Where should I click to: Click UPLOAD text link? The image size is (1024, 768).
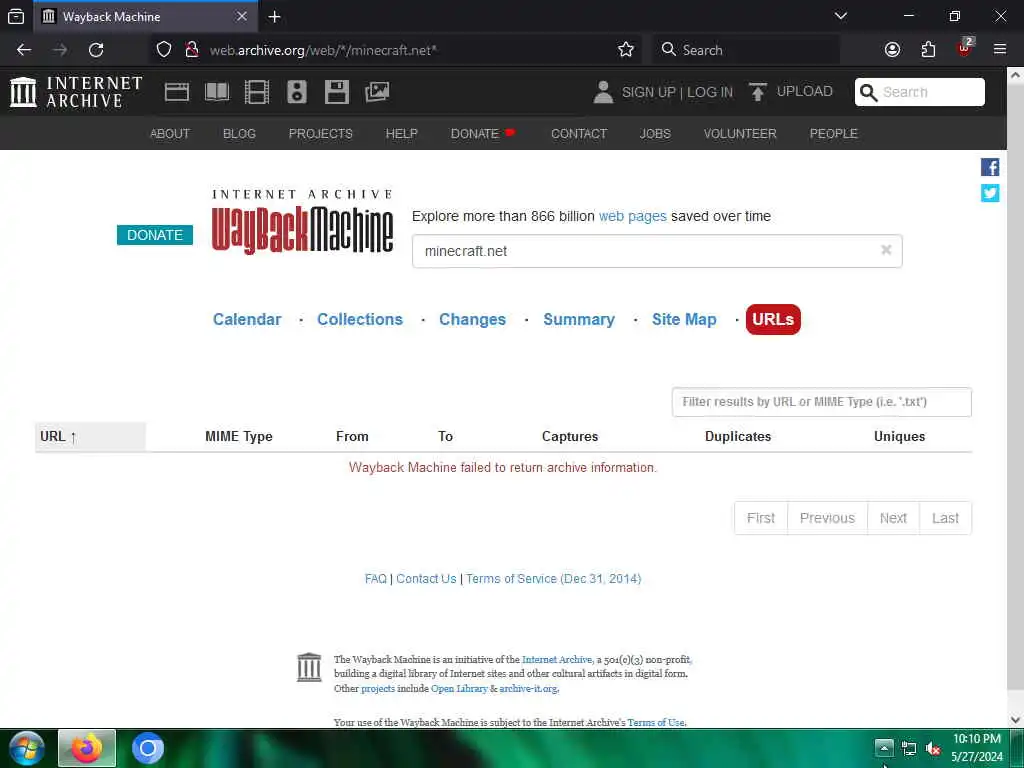point(805,91)
